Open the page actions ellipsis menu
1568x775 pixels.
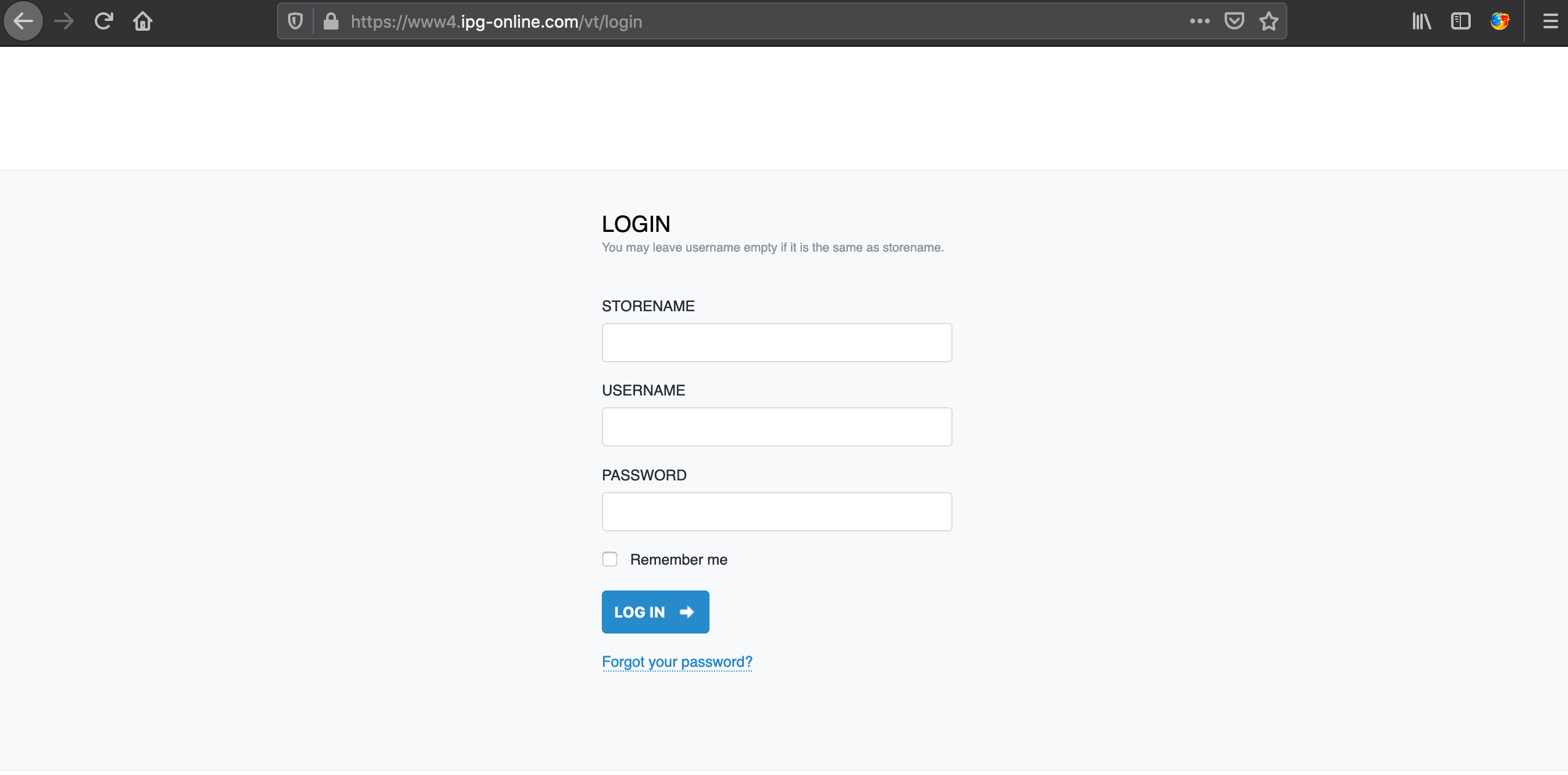click(1200, 20)
